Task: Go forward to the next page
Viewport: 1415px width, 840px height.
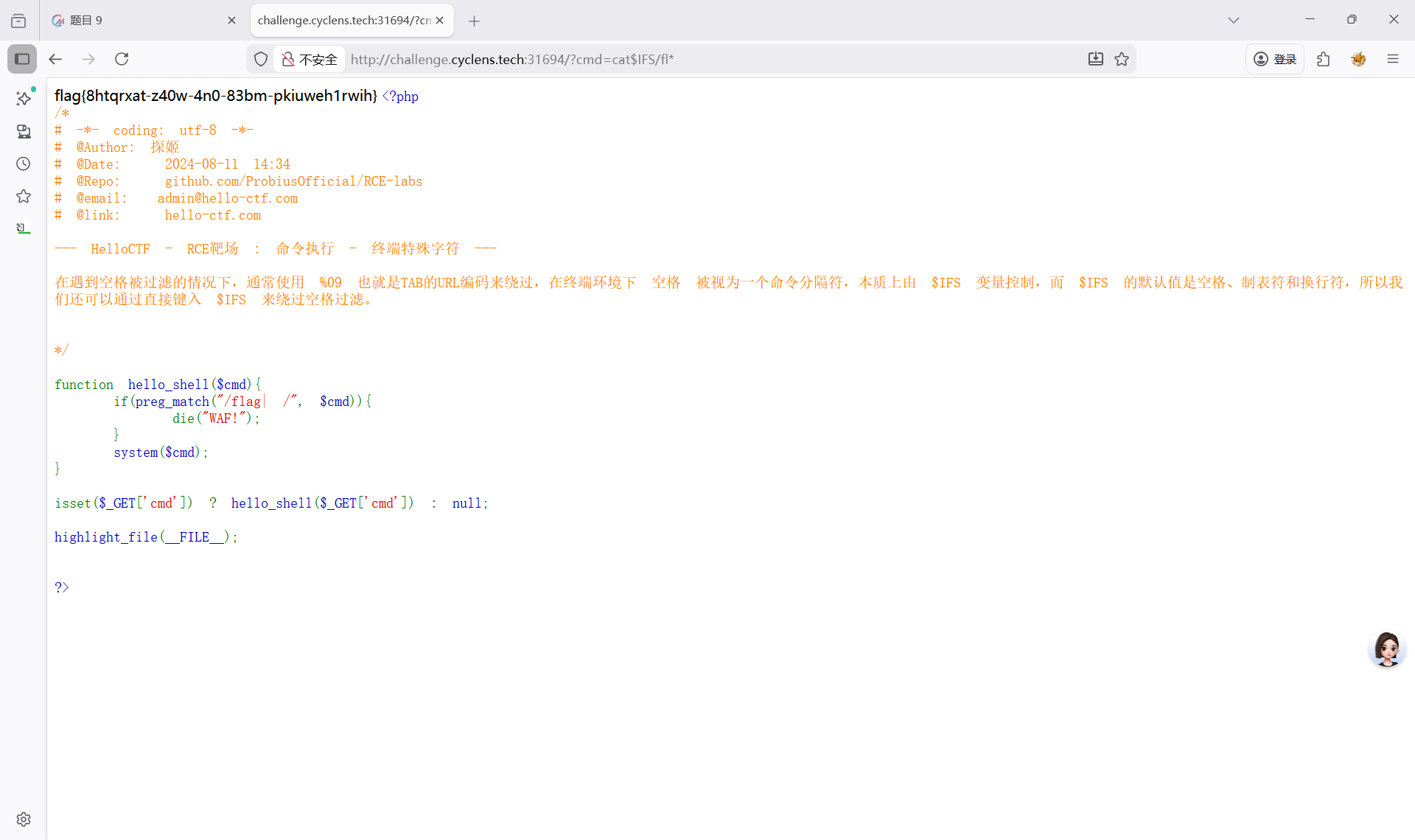Action: (x=88, y=59)
